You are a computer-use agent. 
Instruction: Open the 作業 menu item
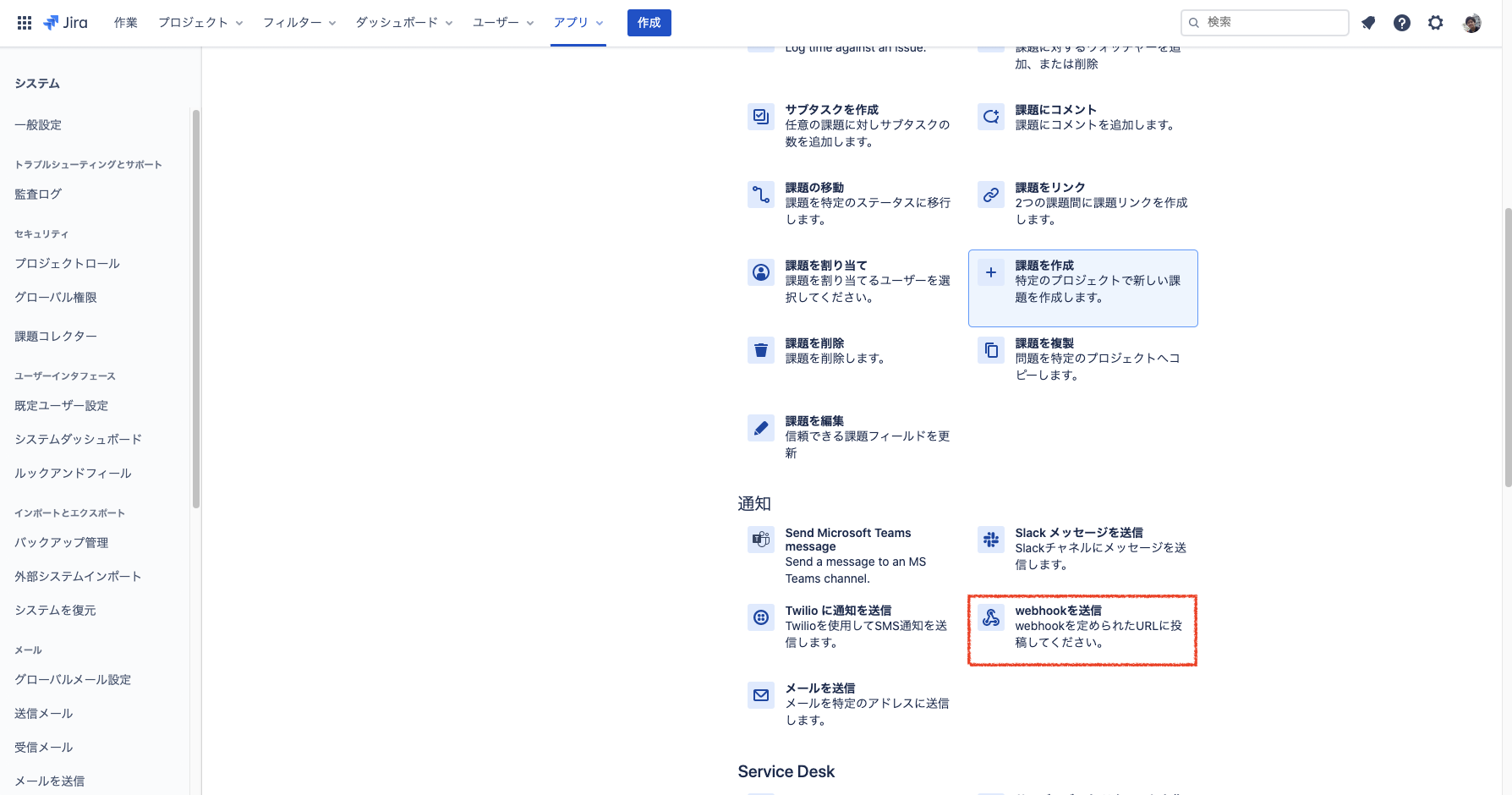tap(126, 23)
